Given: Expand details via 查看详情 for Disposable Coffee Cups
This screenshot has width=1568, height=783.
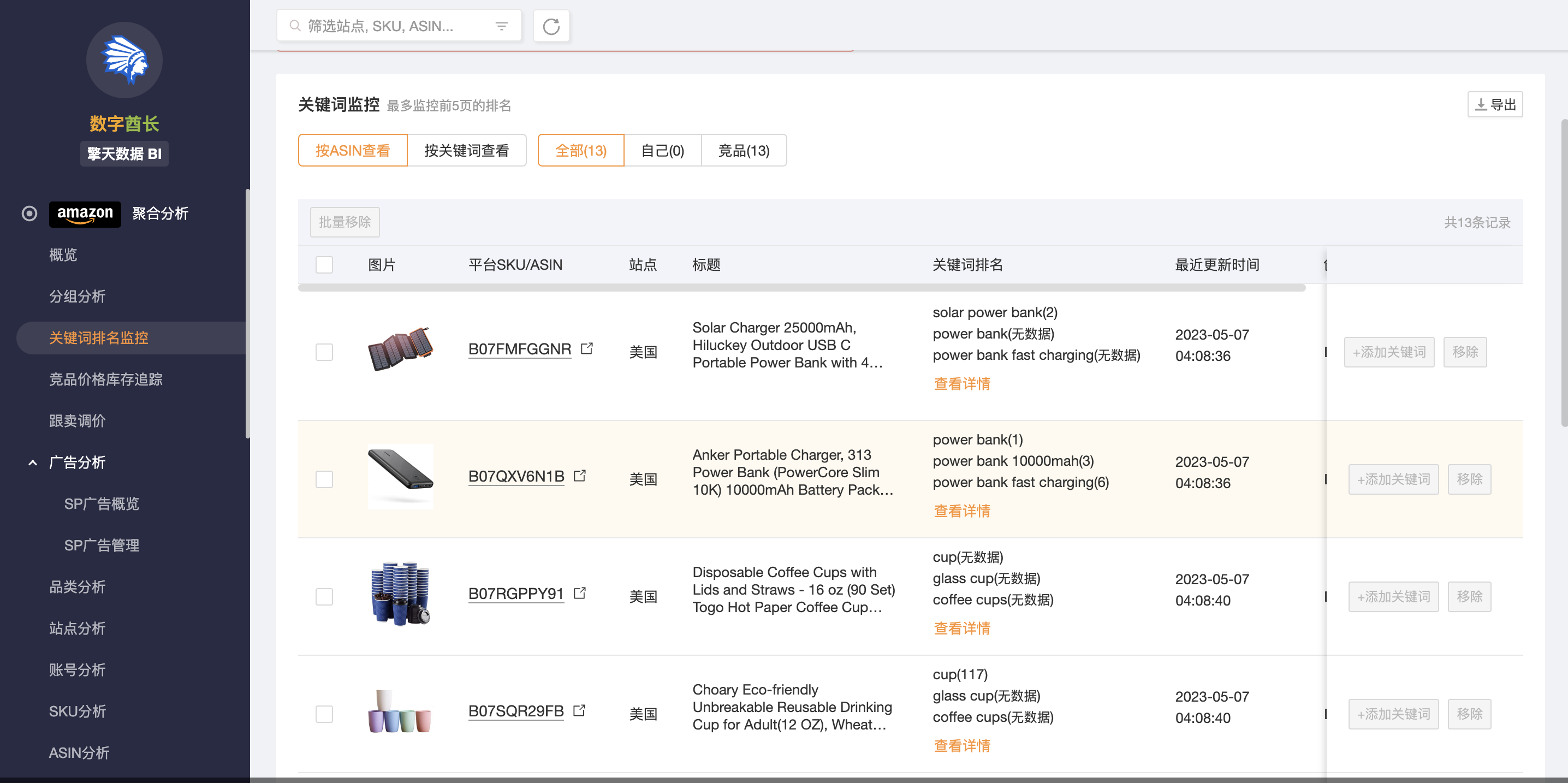Looking at the screenshot, I should (962, 628).
